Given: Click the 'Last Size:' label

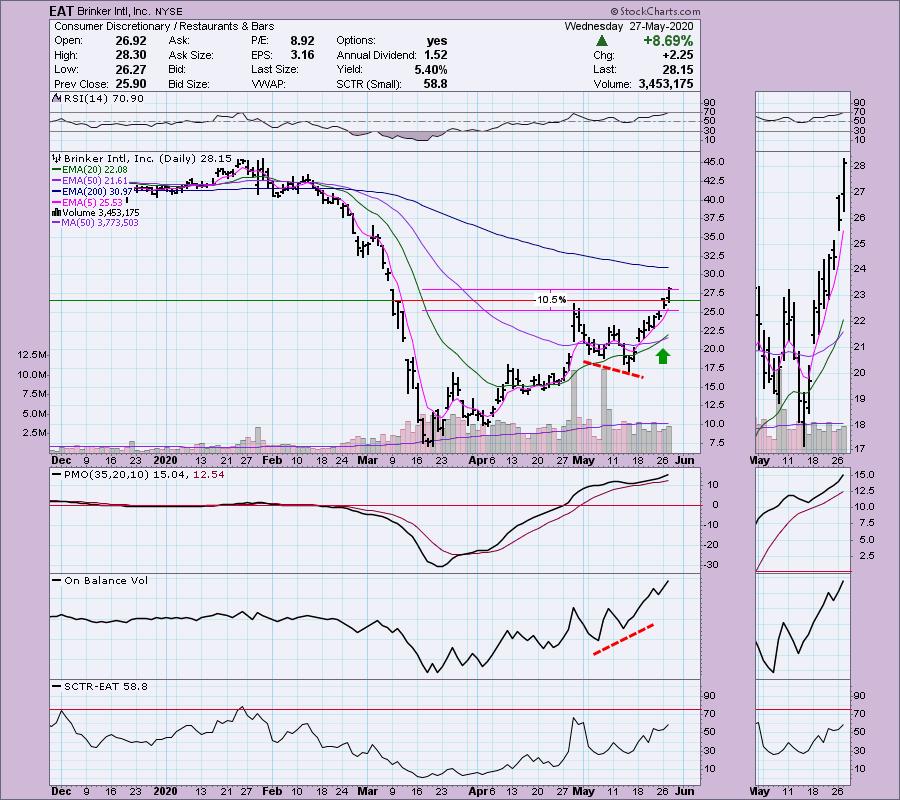Looking at the screenshot, I should point(275,69).
